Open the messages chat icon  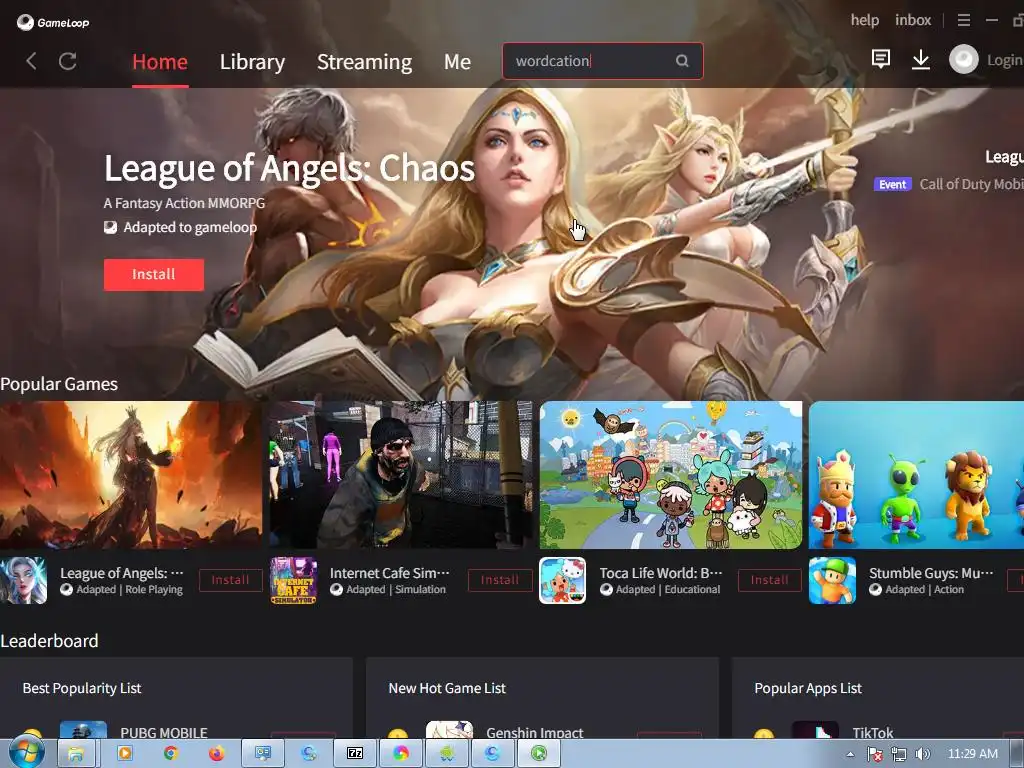(x=881, y=59)
